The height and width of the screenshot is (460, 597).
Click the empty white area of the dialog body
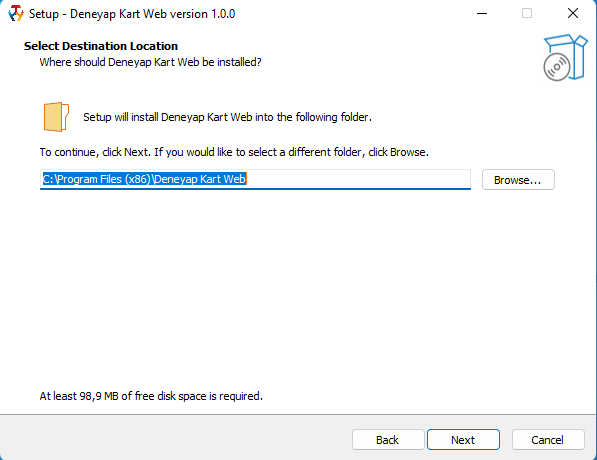(297, 289)
